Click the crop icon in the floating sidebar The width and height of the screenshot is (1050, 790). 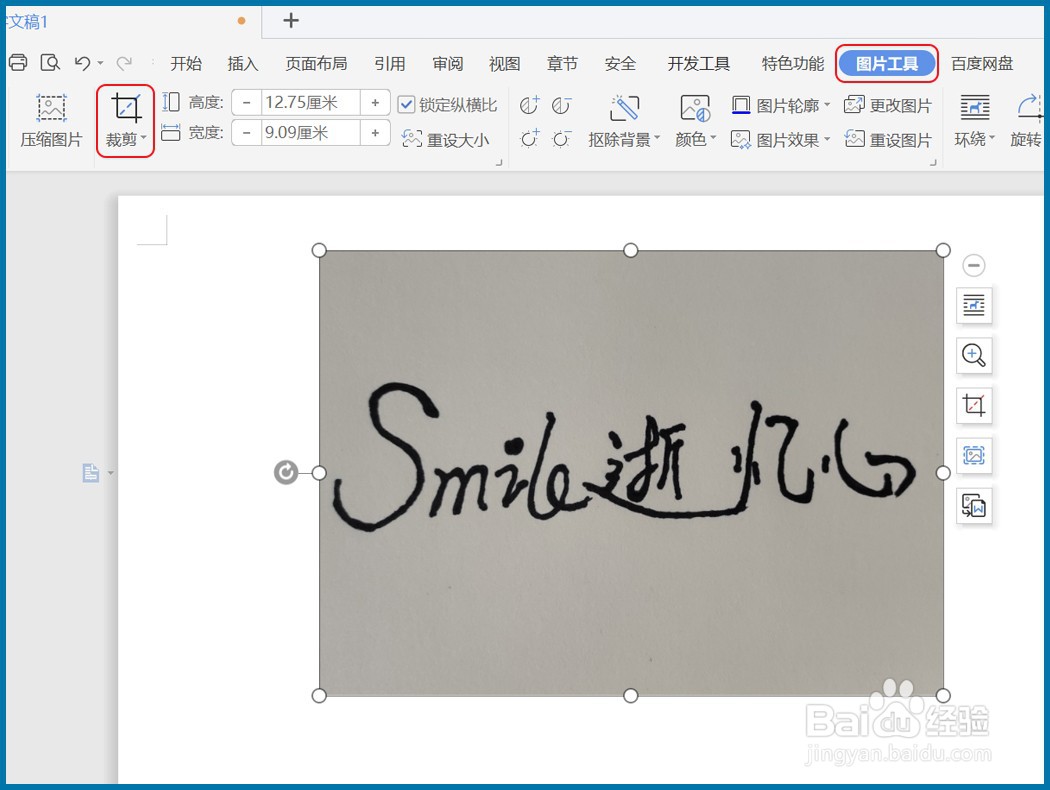pos(974,405)
